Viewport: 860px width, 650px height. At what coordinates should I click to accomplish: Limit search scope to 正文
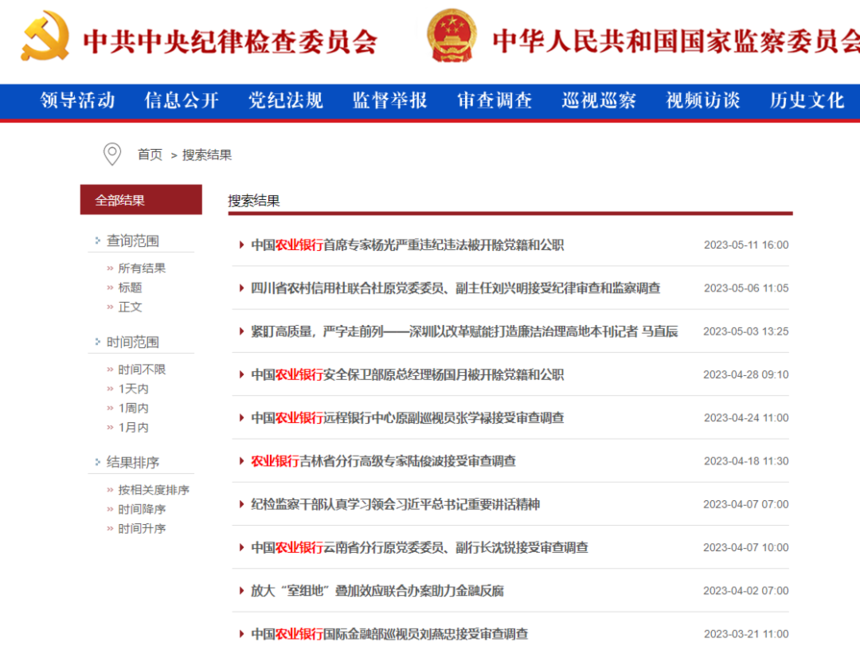[130, 307]
